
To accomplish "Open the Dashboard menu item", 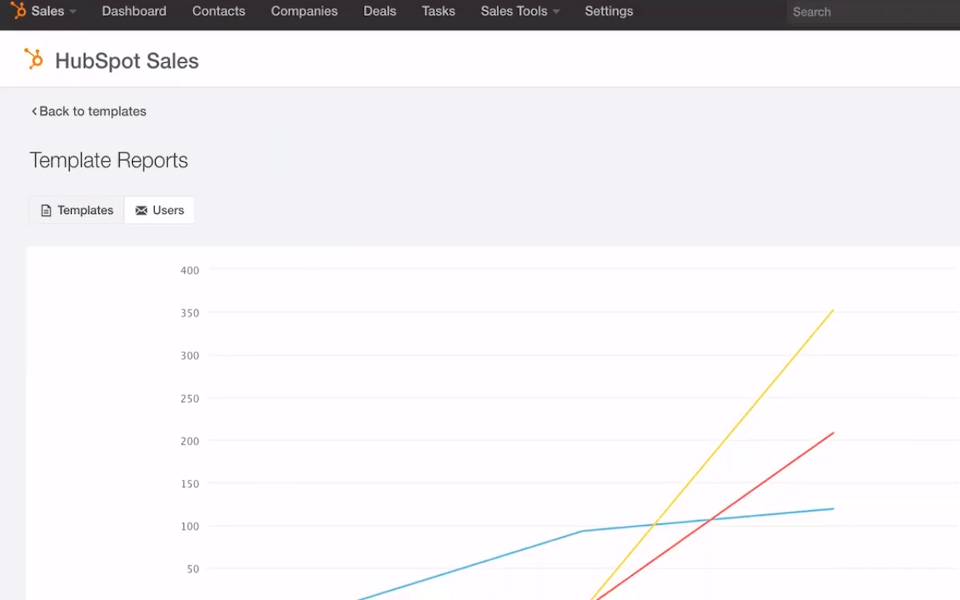I will (x=134, y=11).
